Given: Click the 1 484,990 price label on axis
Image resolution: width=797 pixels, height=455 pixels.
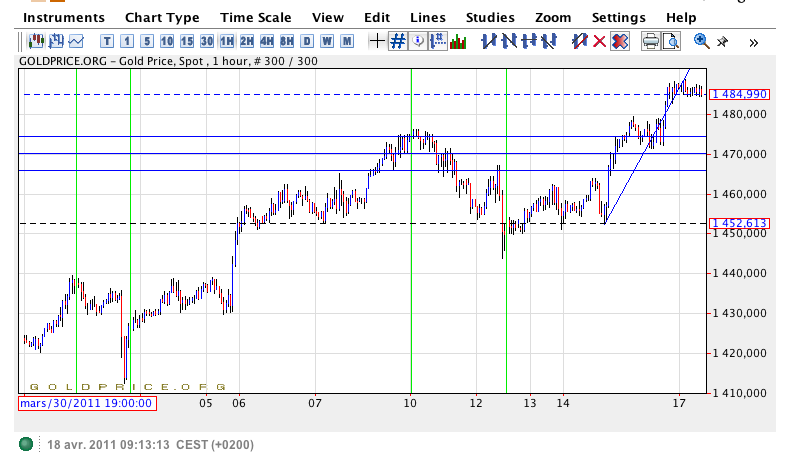Looking at the screenshot, I should point(738,94).
